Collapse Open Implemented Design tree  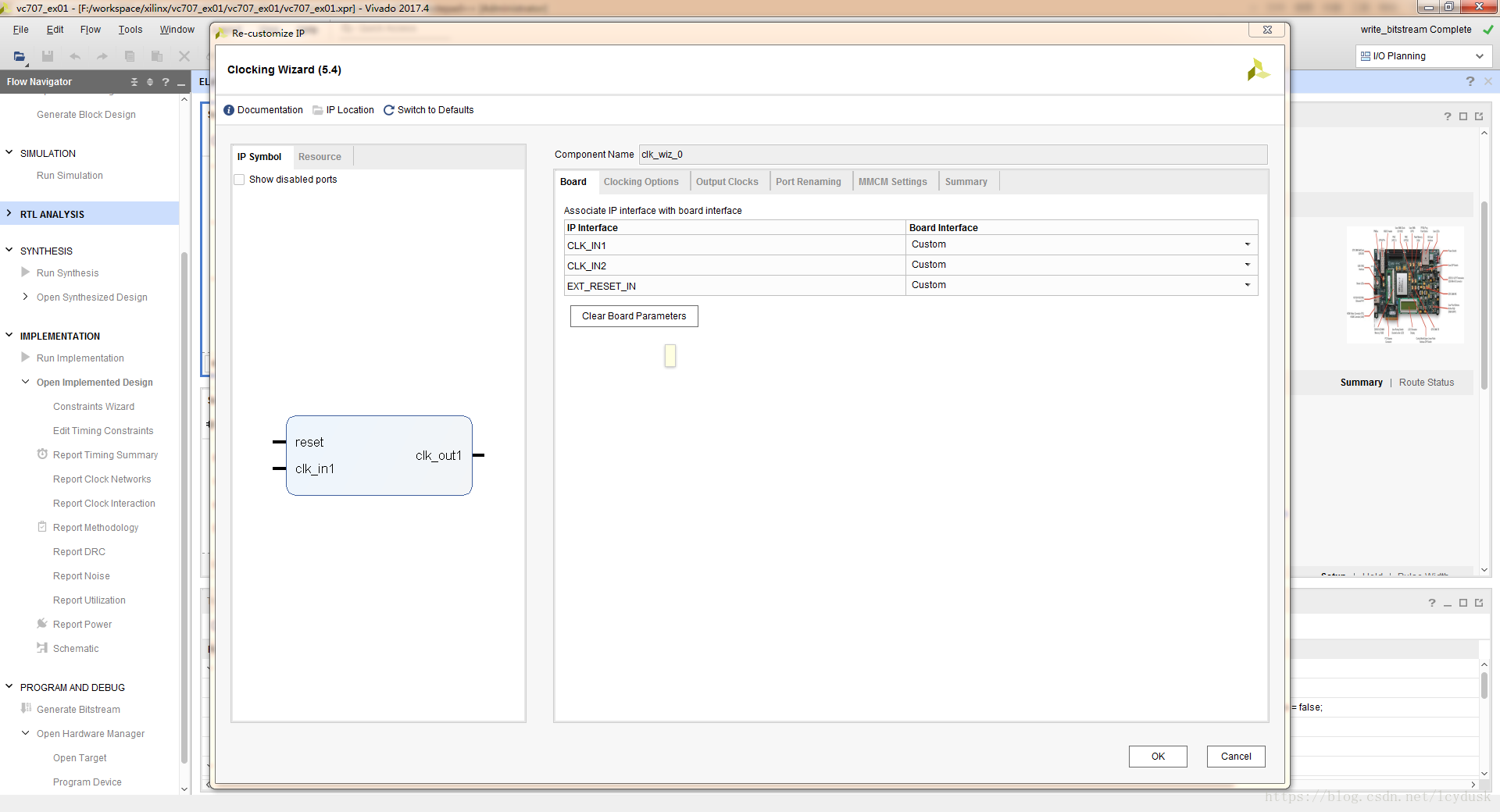[x=26, y=382]
